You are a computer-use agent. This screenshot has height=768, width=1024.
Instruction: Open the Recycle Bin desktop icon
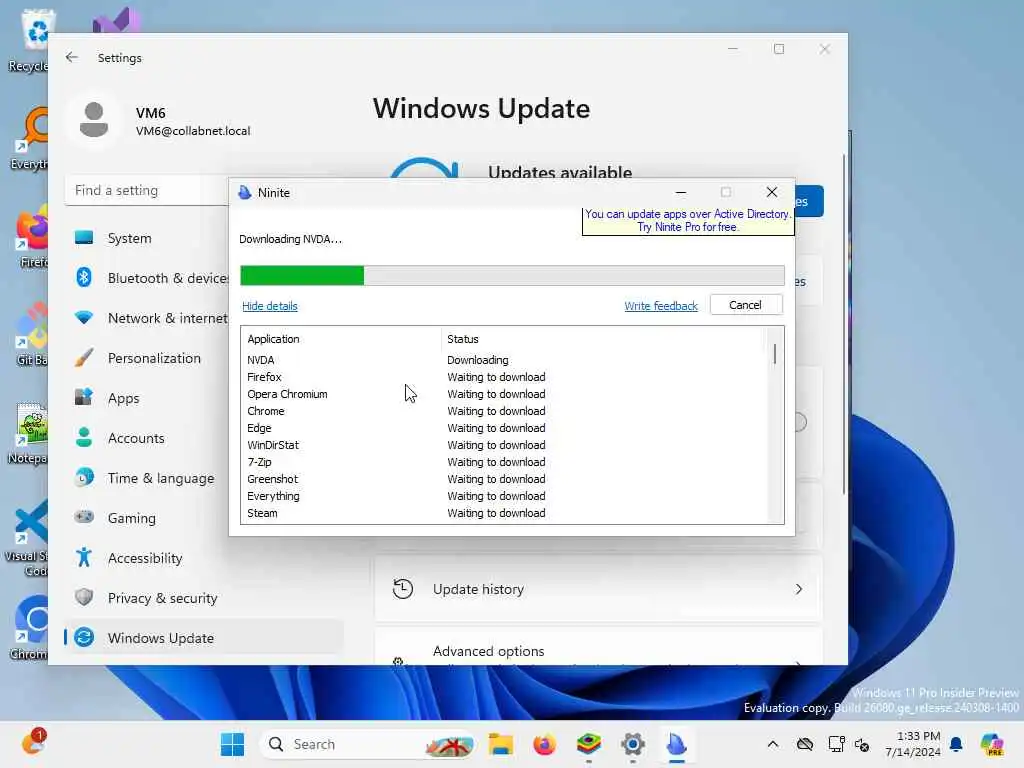(x=29, y=40)
